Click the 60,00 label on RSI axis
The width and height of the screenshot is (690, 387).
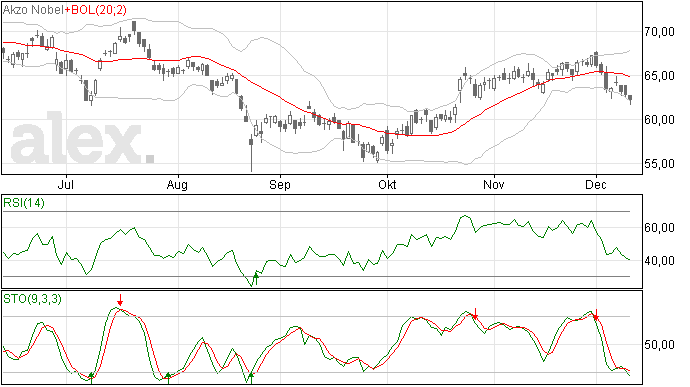[659, 228]
